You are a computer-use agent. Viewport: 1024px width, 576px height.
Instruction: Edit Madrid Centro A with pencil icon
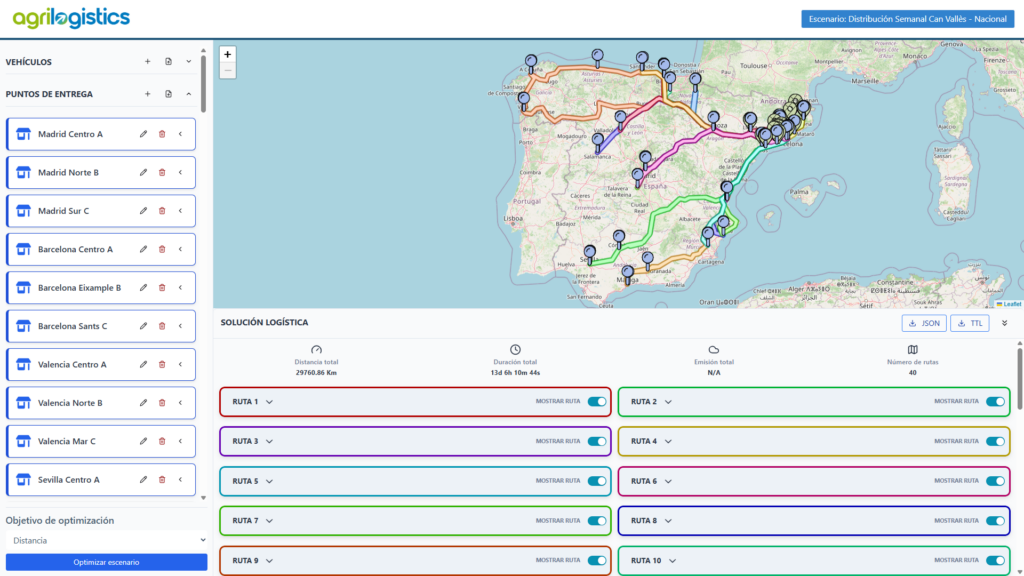143,134
